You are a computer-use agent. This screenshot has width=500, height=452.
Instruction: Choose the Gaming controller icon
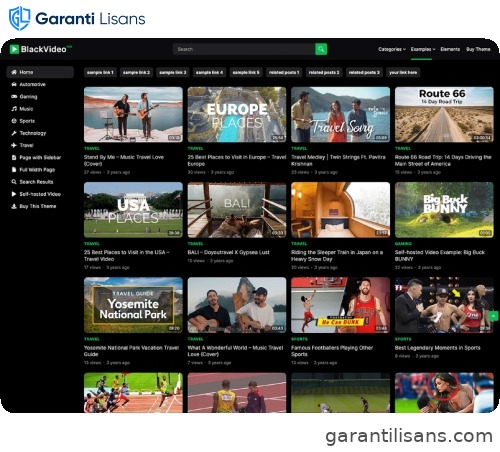pyautogui.click(x=14, y=97)
